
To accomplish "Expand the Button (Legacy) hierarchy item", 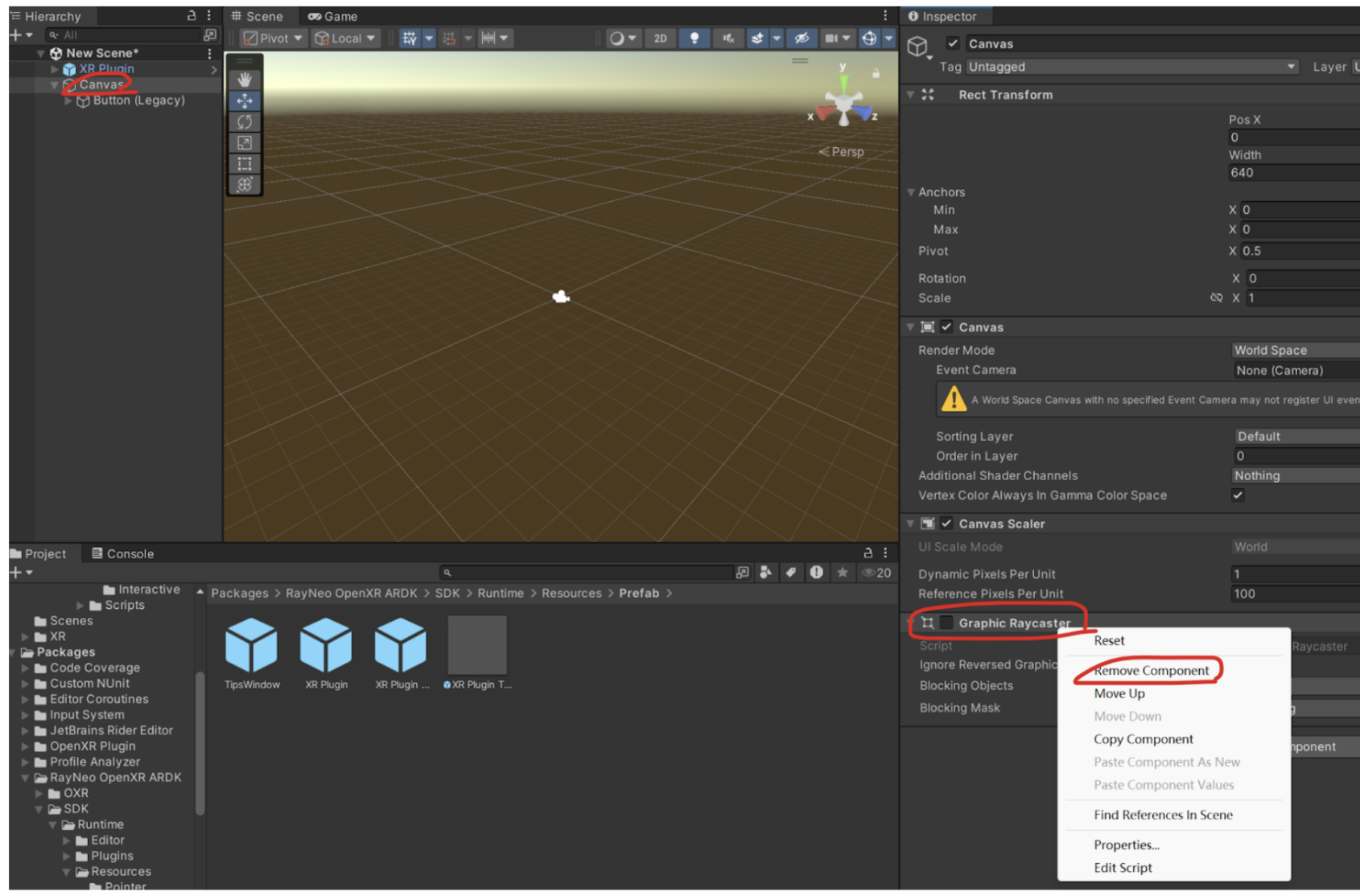I will tap(68, 101).
